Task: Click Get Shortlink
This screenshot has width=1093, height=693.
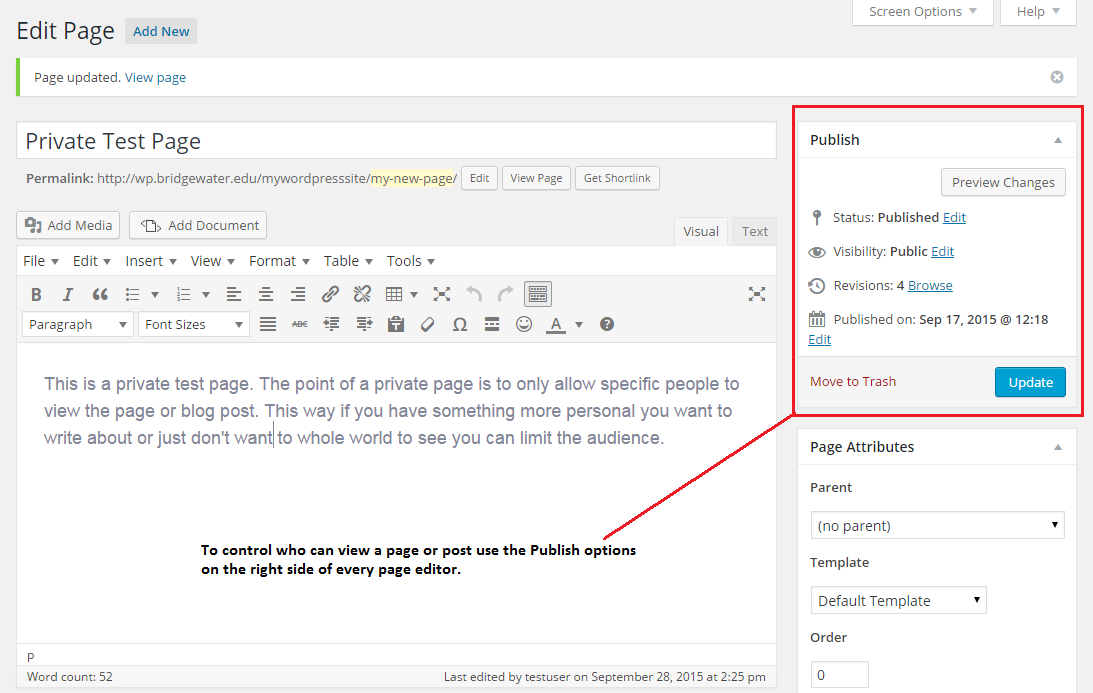Action: tap(617, 178)
